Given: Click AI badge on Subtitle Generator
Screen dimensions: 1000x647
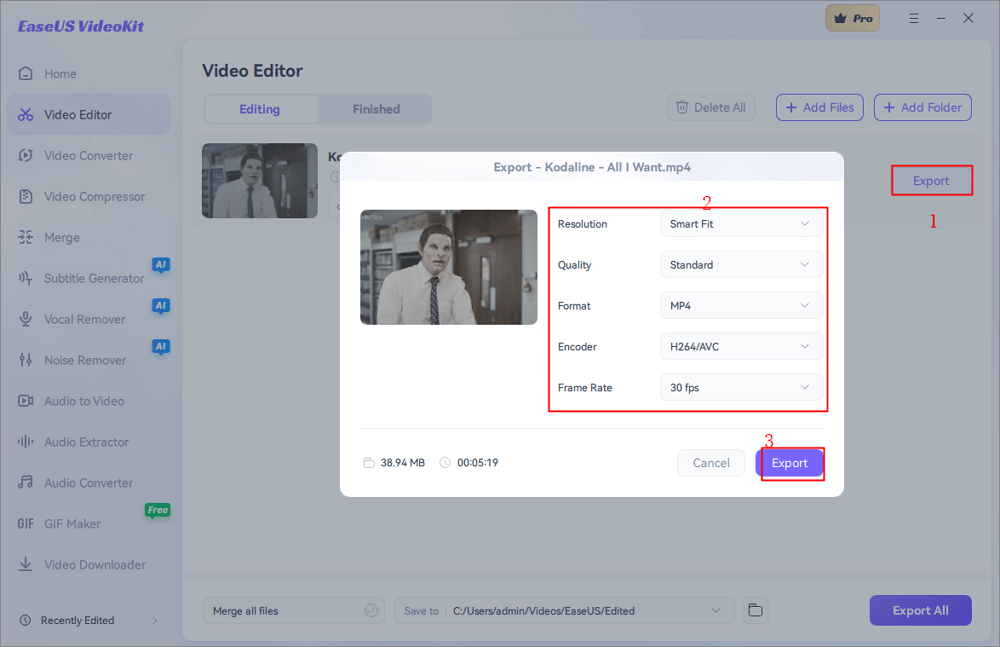Looking at the screenshot, I should coord(161,265).
